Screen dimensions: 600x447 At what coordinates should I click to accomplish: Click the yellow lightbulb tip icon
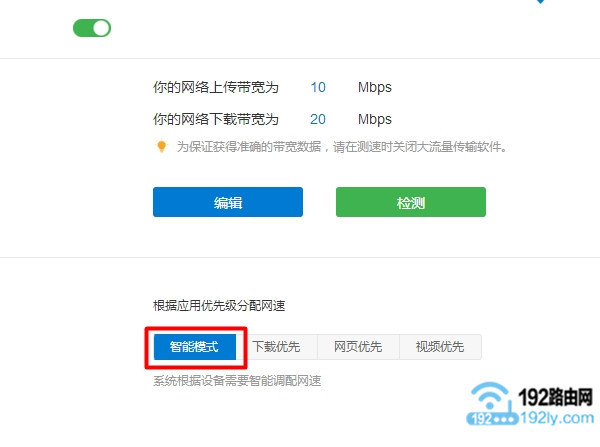[x=160, y=147]
